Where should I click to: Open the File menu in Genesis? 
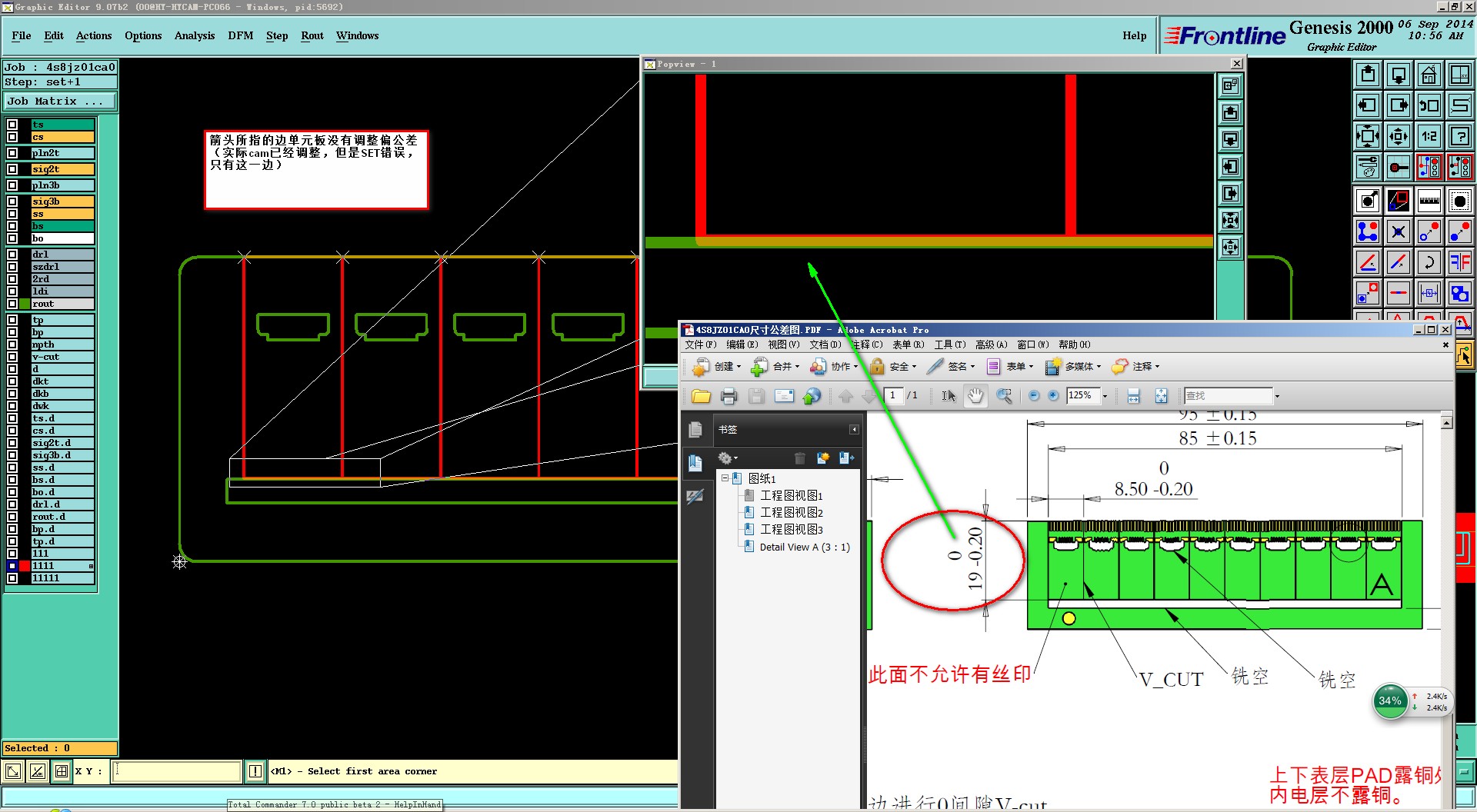[x=22, y=36]
